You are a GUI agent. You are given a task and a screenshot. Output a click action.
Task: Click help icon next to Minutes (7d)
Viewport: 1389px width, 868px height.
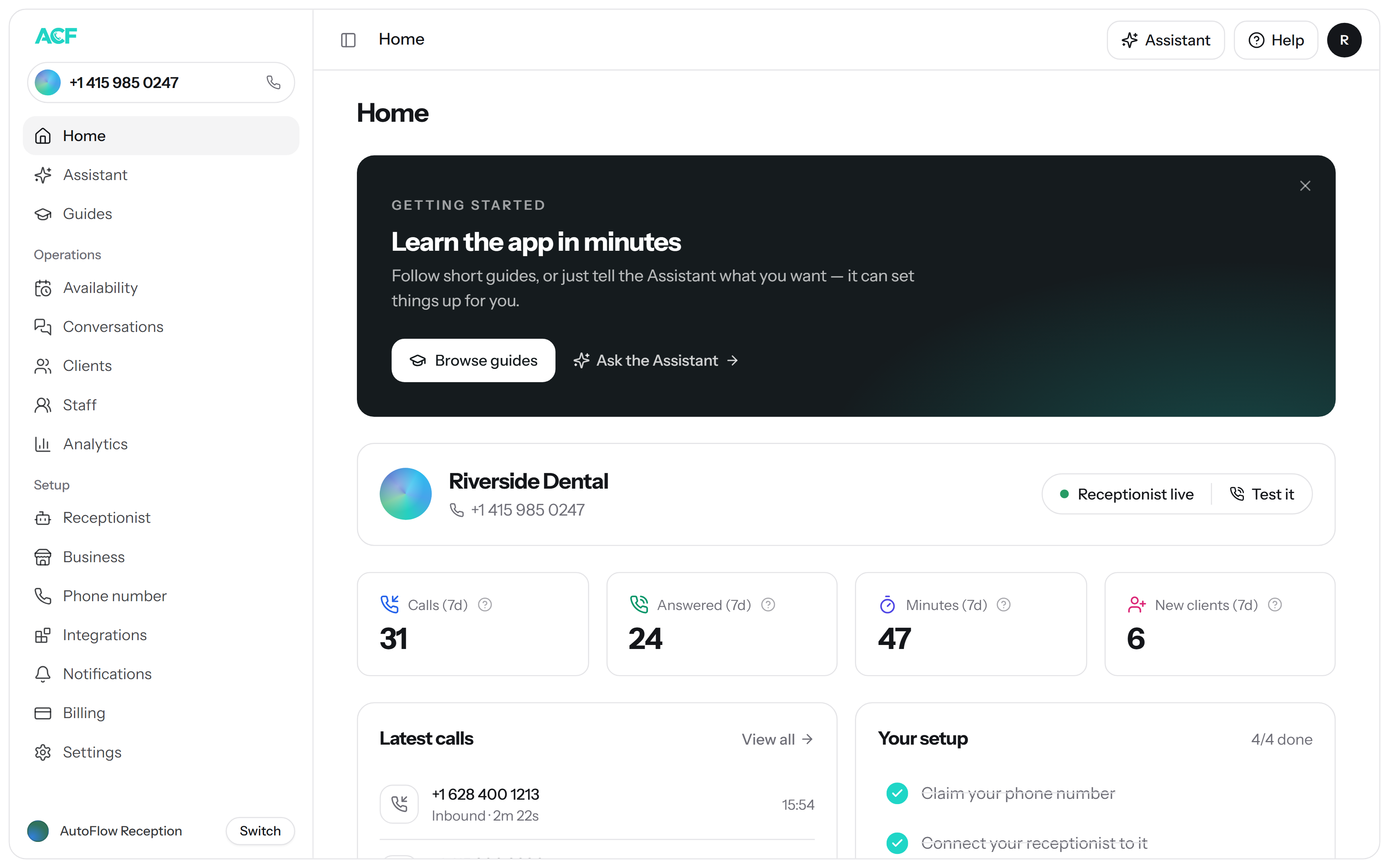[x=1003, y=605]
